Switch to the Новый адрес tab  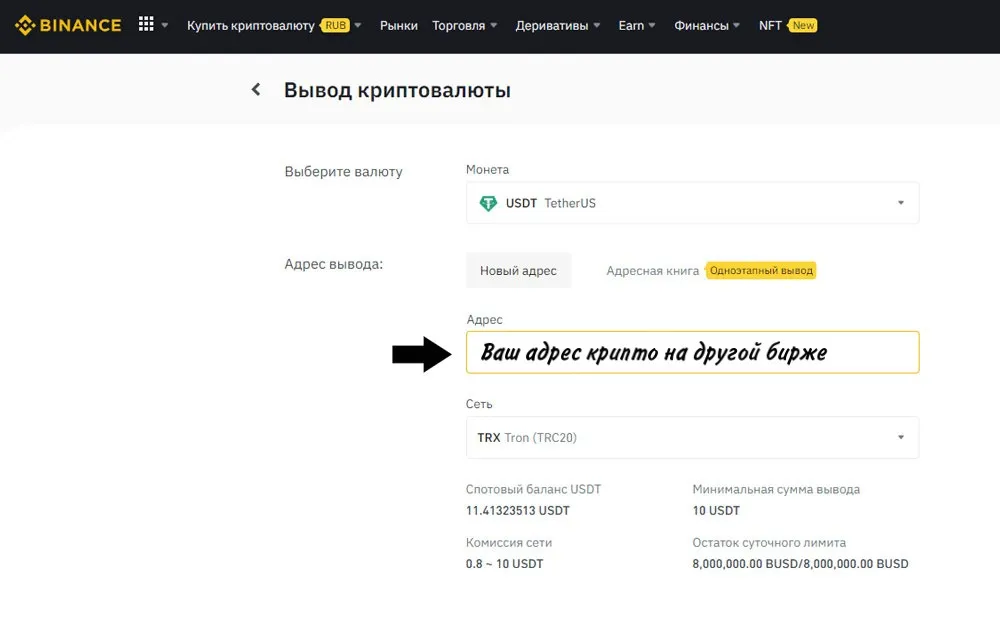click(x=519, y=270)
